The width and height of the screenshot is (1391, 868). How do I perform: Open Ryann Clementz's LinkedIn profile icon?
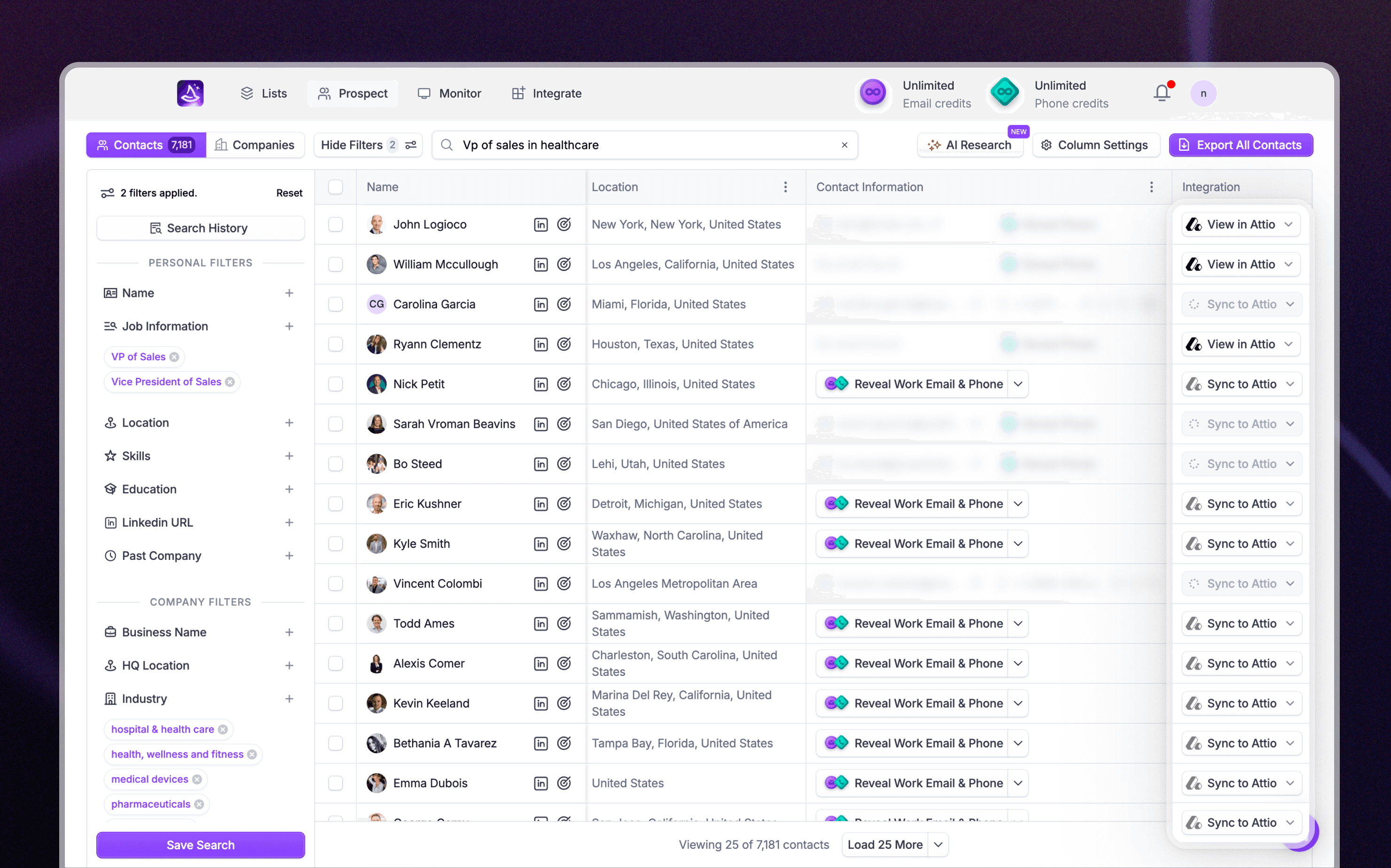[x=540, y=344]
